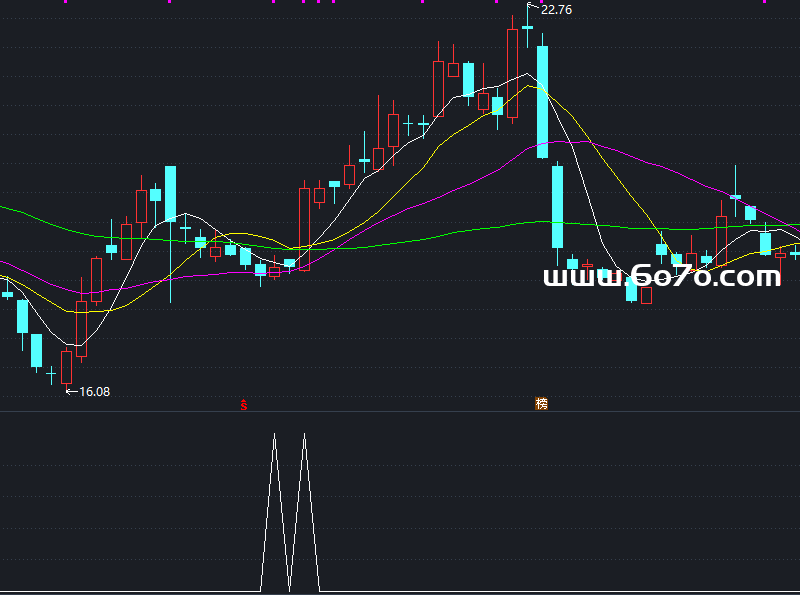
Task: Select the 22.76 high price label
Action: pos(556,11)
